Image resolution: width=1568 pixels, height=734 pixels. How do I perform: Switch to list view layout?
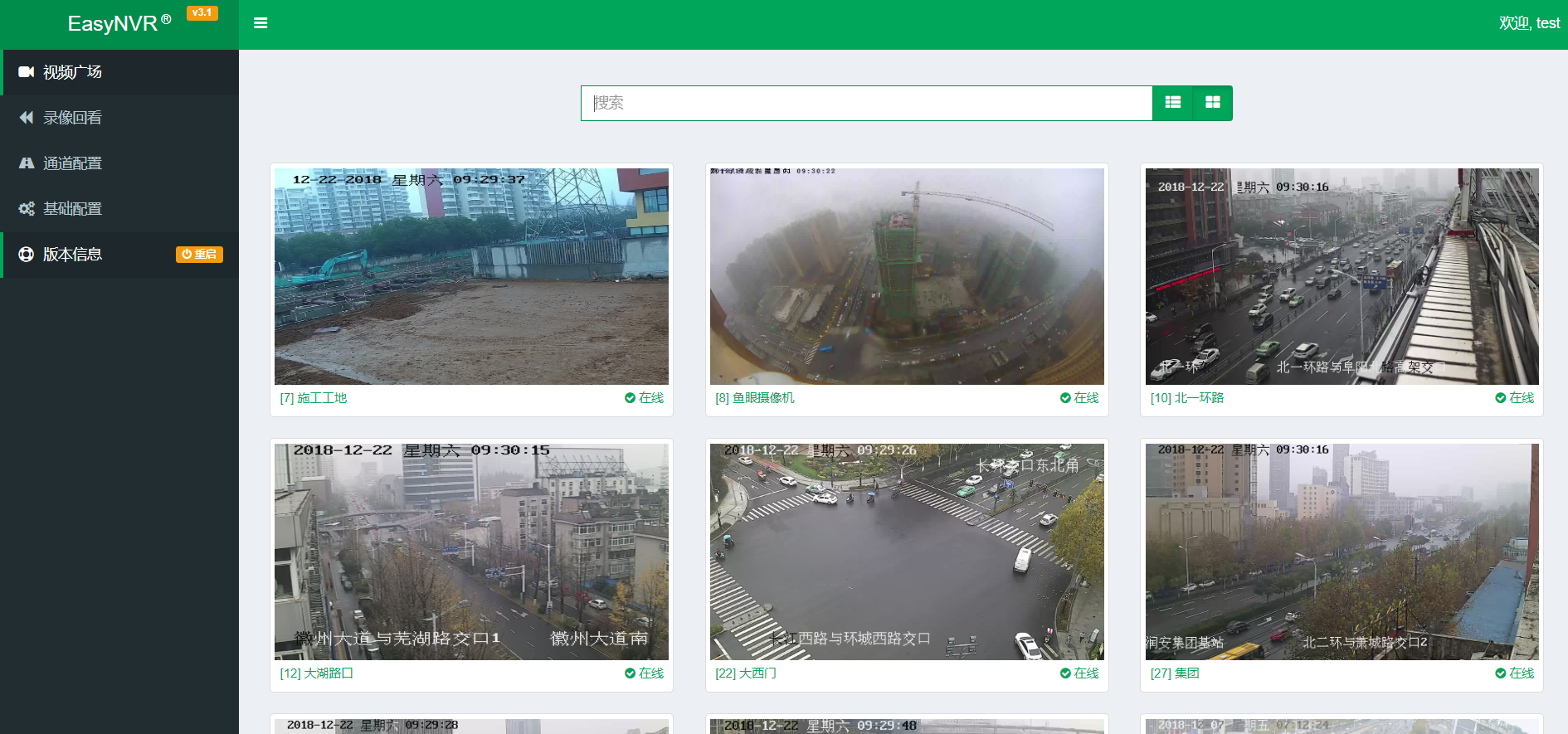pos(1172,103)
